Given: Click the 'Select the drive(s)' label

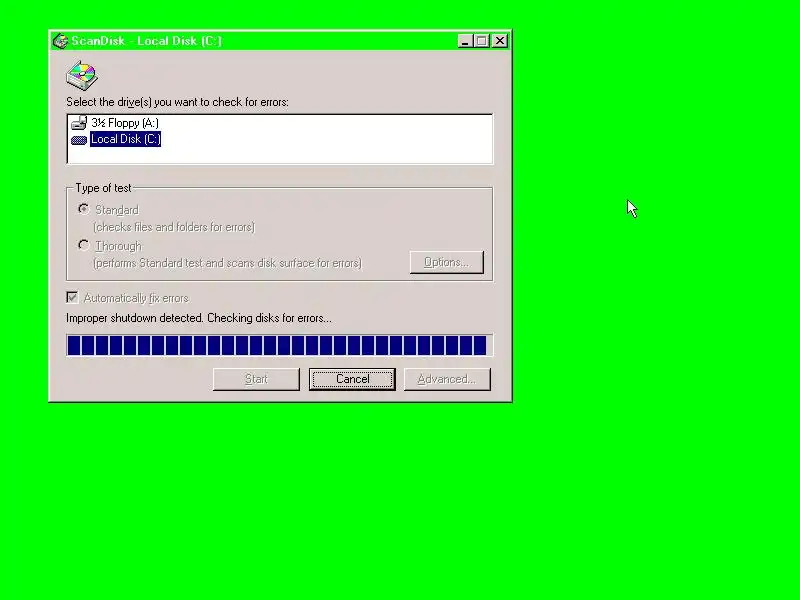Looking at the screenshot, I should (x=177, y=102).
